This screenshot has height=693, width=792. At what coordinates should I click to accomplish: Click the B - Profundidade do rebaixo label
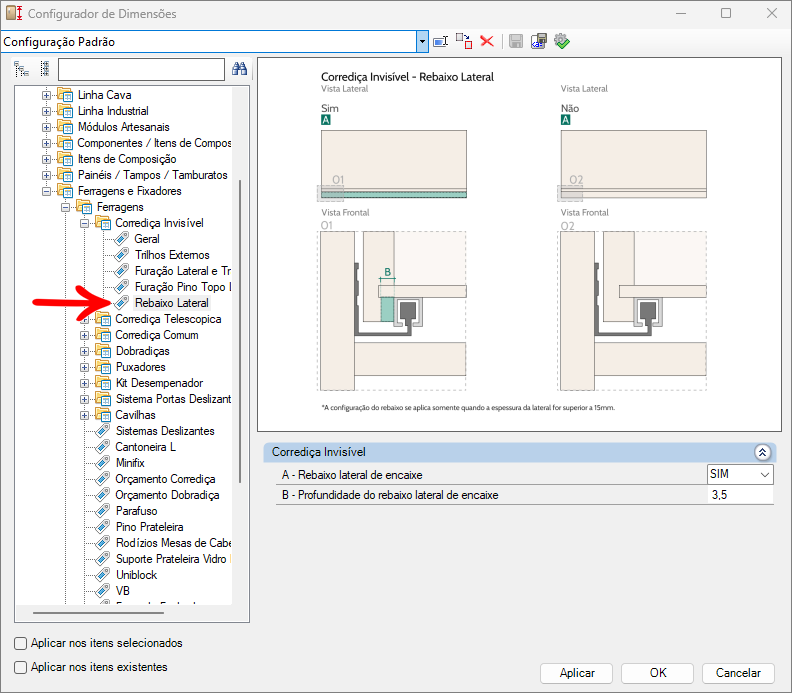[x=390, y=495]
